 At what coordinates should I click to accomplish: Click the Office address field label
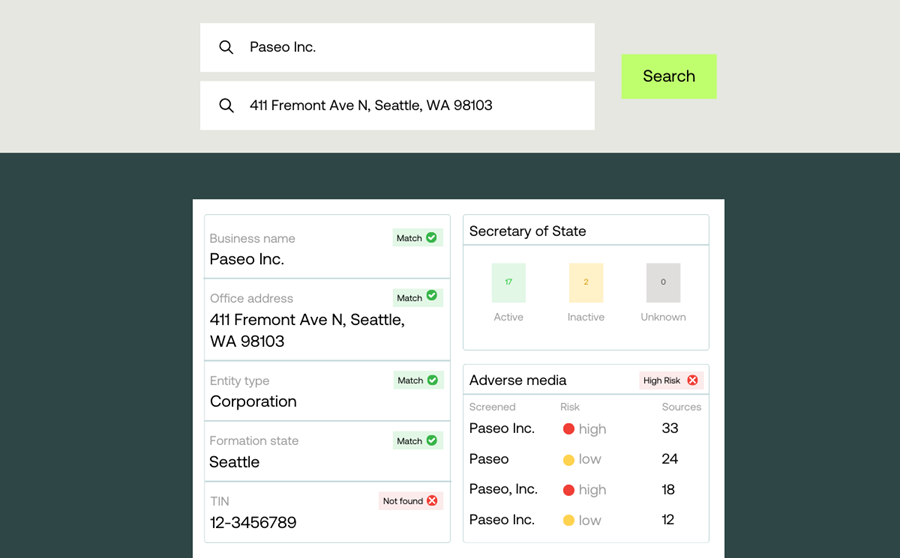click(251, 299)
